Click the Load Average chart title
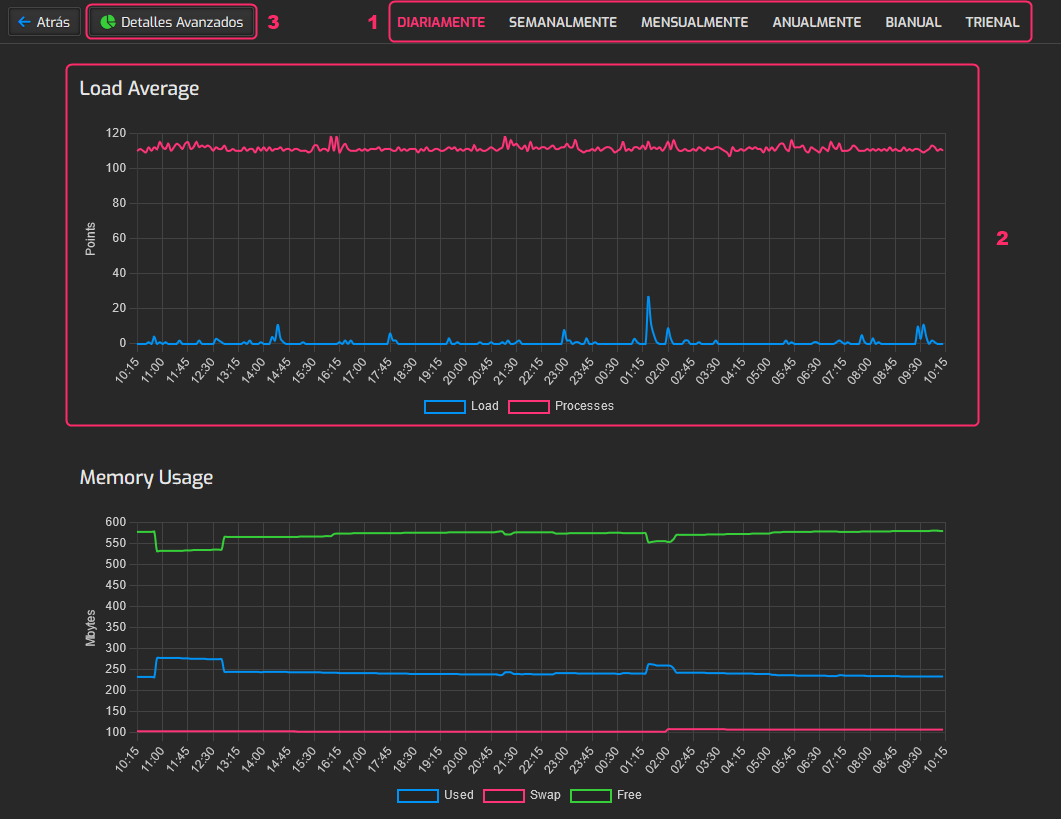The width and height of the screenshot is (1061, 819). pyautogui.click(x=139, y=89)
